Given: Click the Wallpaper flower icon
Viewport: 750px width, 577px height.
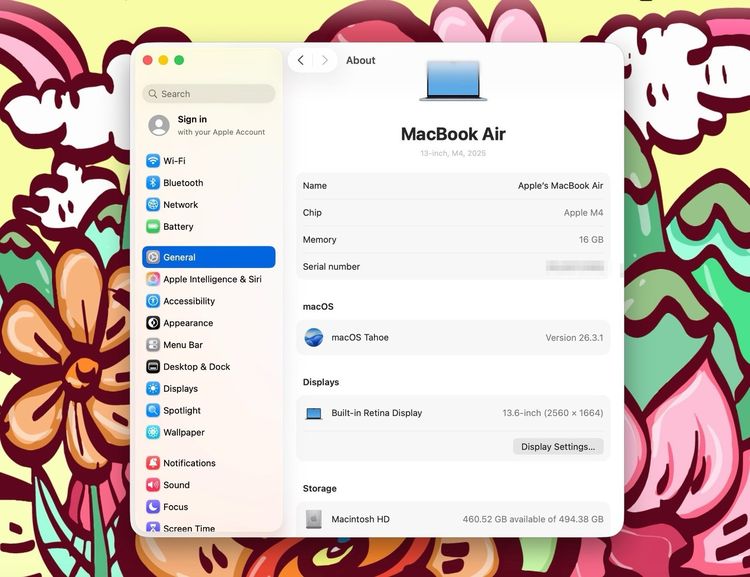Looking at the screenshot, I should pos(153,433).
